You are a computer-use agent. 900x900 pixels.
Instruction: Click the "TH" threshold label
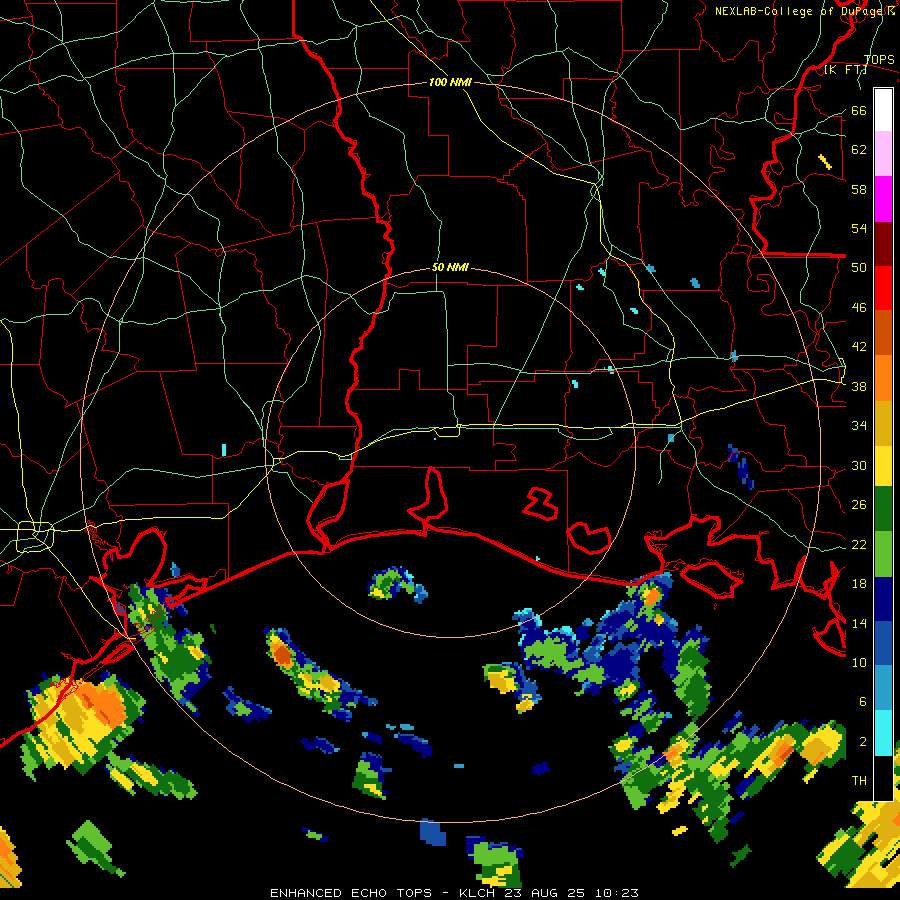859,781
